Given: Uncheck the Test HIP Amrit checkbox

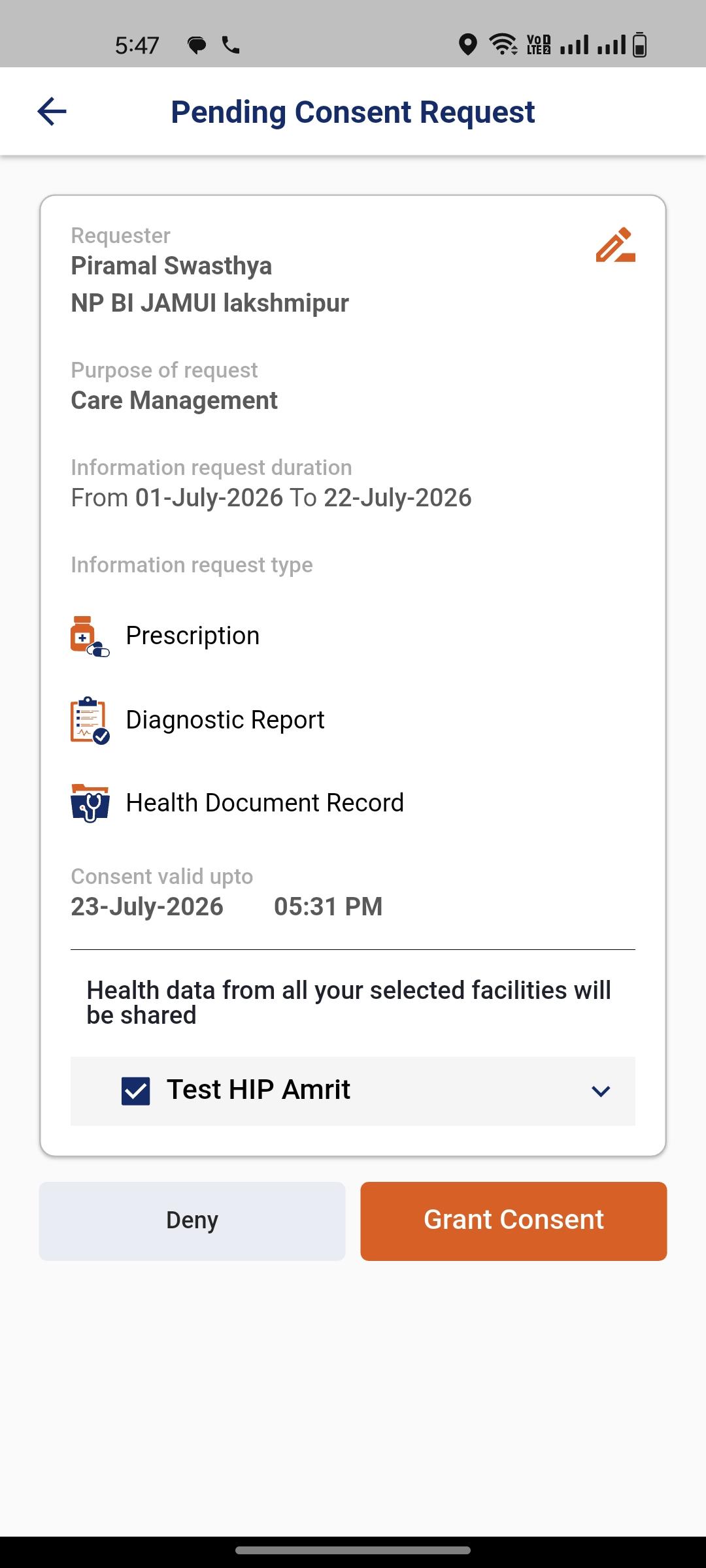Looking at the screenshot, I should coord(136,1091).
